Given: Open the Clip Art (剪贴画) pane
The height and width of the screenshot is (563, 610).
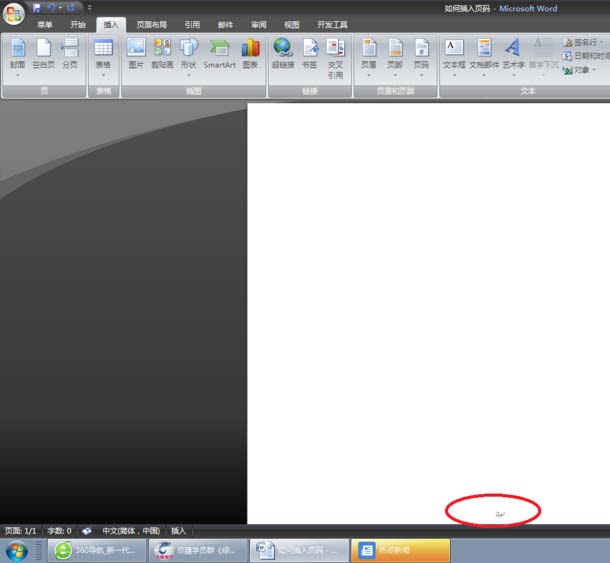Looking at the screenshot, I should (x=162, y=55).
